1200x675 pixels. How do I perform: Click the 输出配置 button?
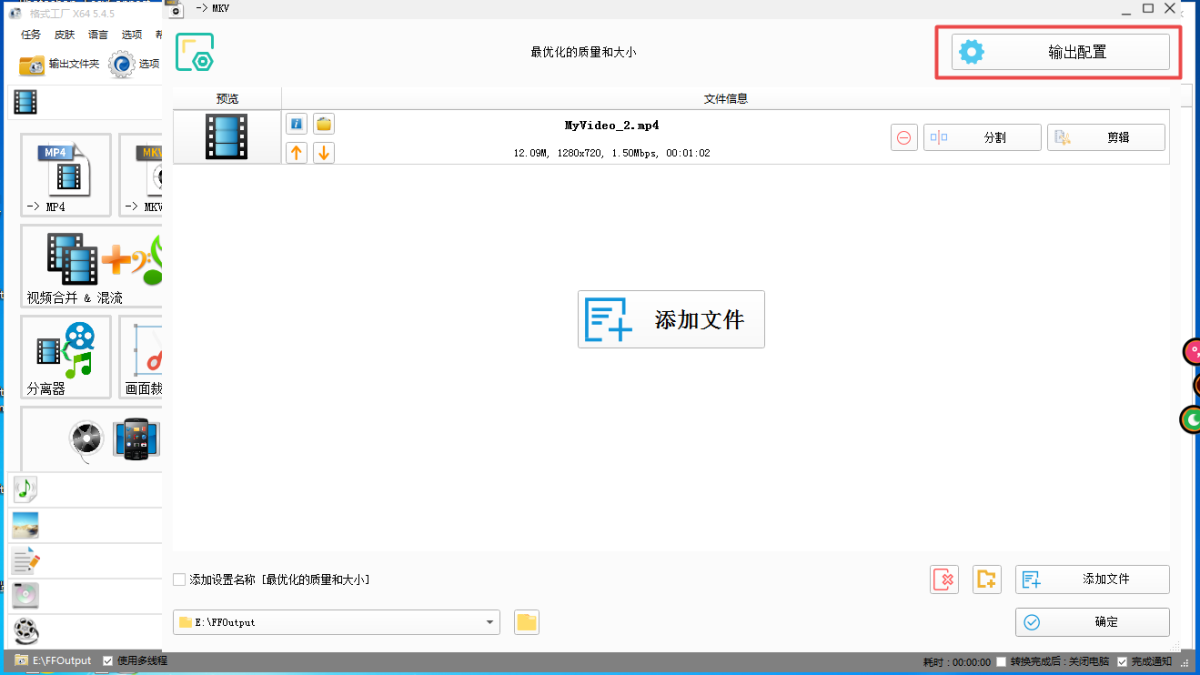point(1060,52)
